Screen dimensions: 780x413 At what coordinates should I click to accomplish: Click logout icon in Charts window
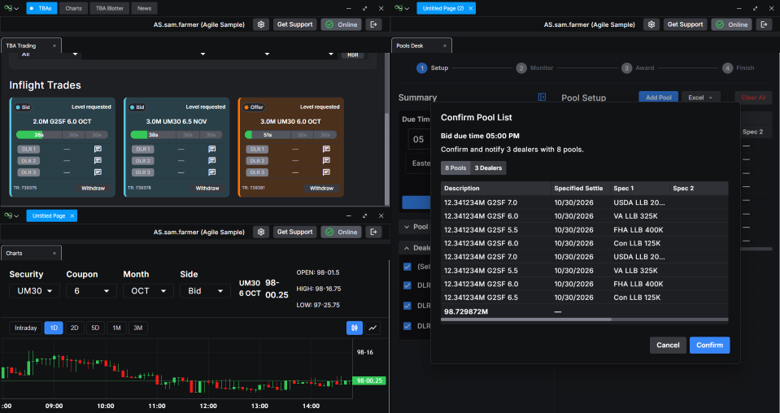click(374, 232)
